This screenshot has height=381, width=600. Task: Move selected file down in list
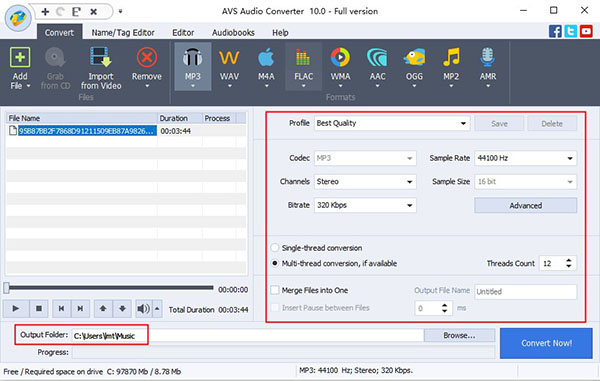point(122,308)
